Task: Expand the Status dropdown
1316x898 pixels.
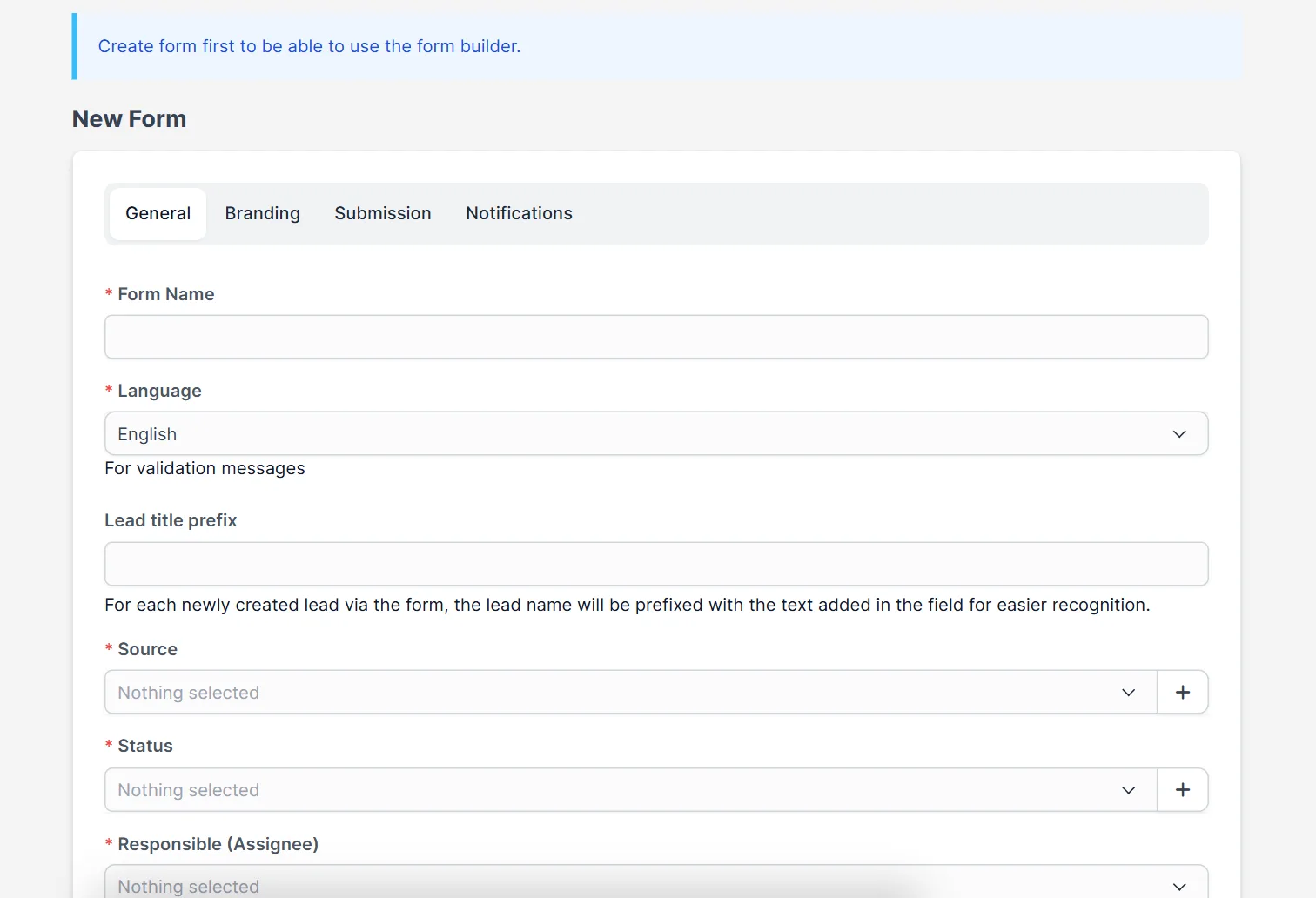Action: (x=631, y=790)
